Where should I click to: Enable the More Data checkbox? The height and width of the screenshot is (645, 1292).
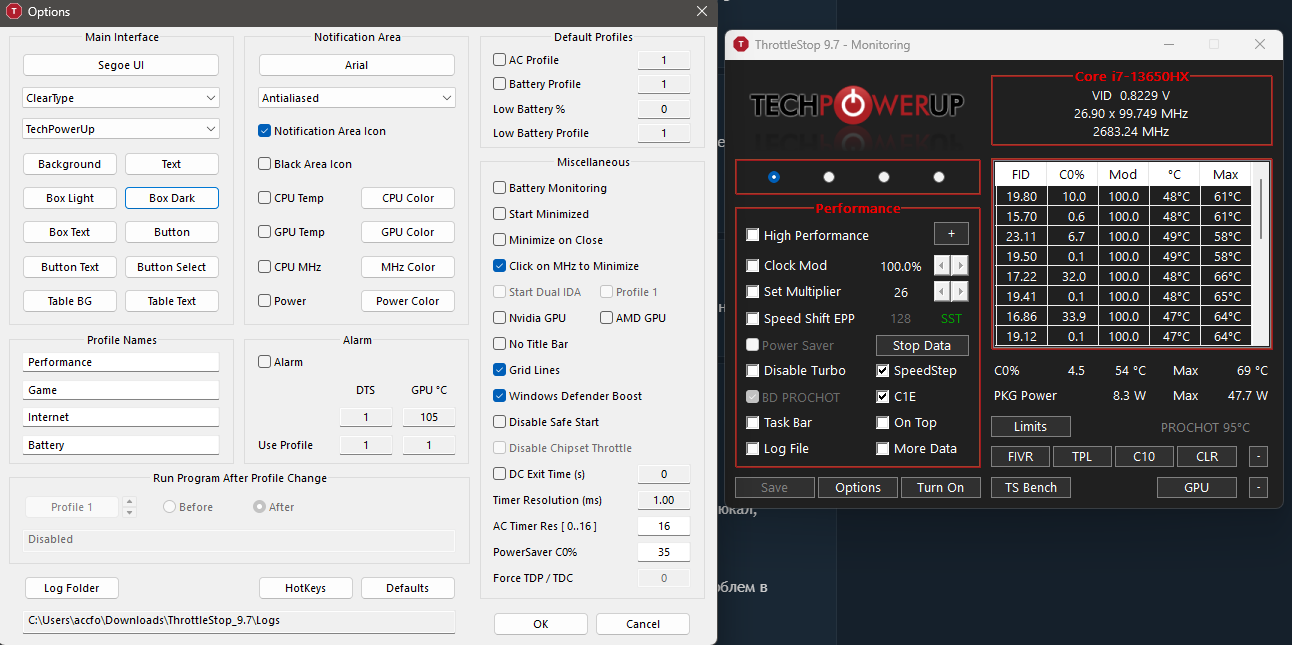[883, 449]
